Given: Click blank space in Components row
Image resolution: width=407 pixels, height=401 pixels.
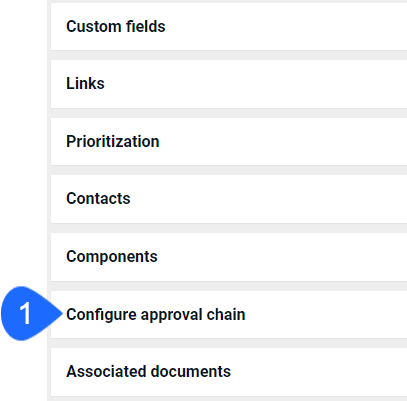Looking at the screenshot, I should tap(283, 257).
